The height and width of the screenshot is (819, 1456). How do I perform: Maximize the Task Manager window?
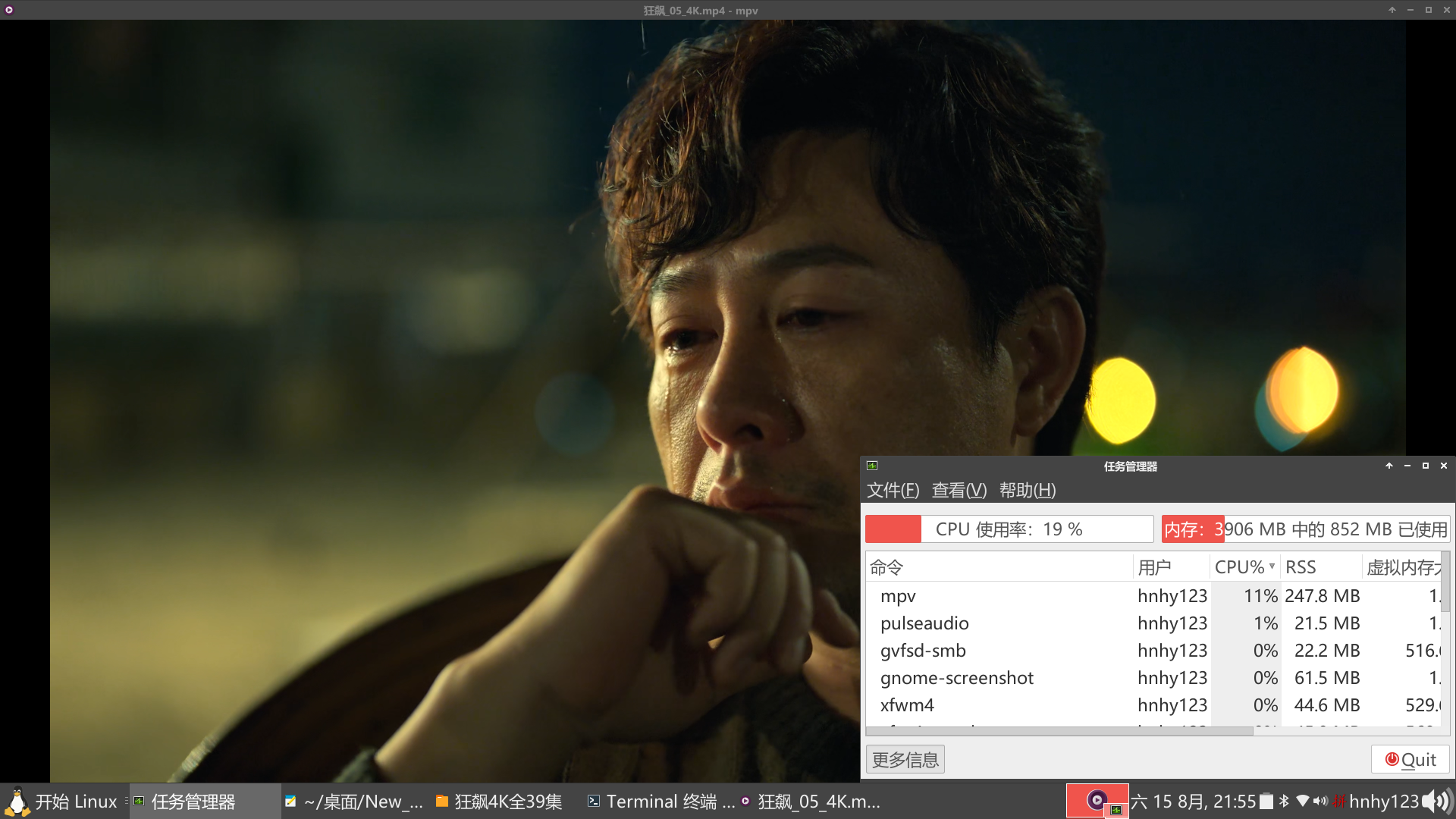1426,466
